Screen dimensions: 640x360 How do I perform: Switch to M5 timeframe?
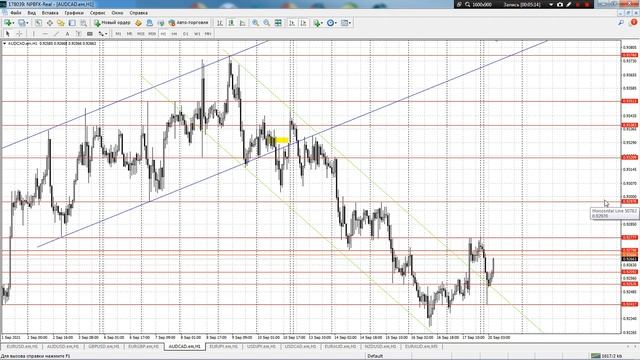point(129,34)
